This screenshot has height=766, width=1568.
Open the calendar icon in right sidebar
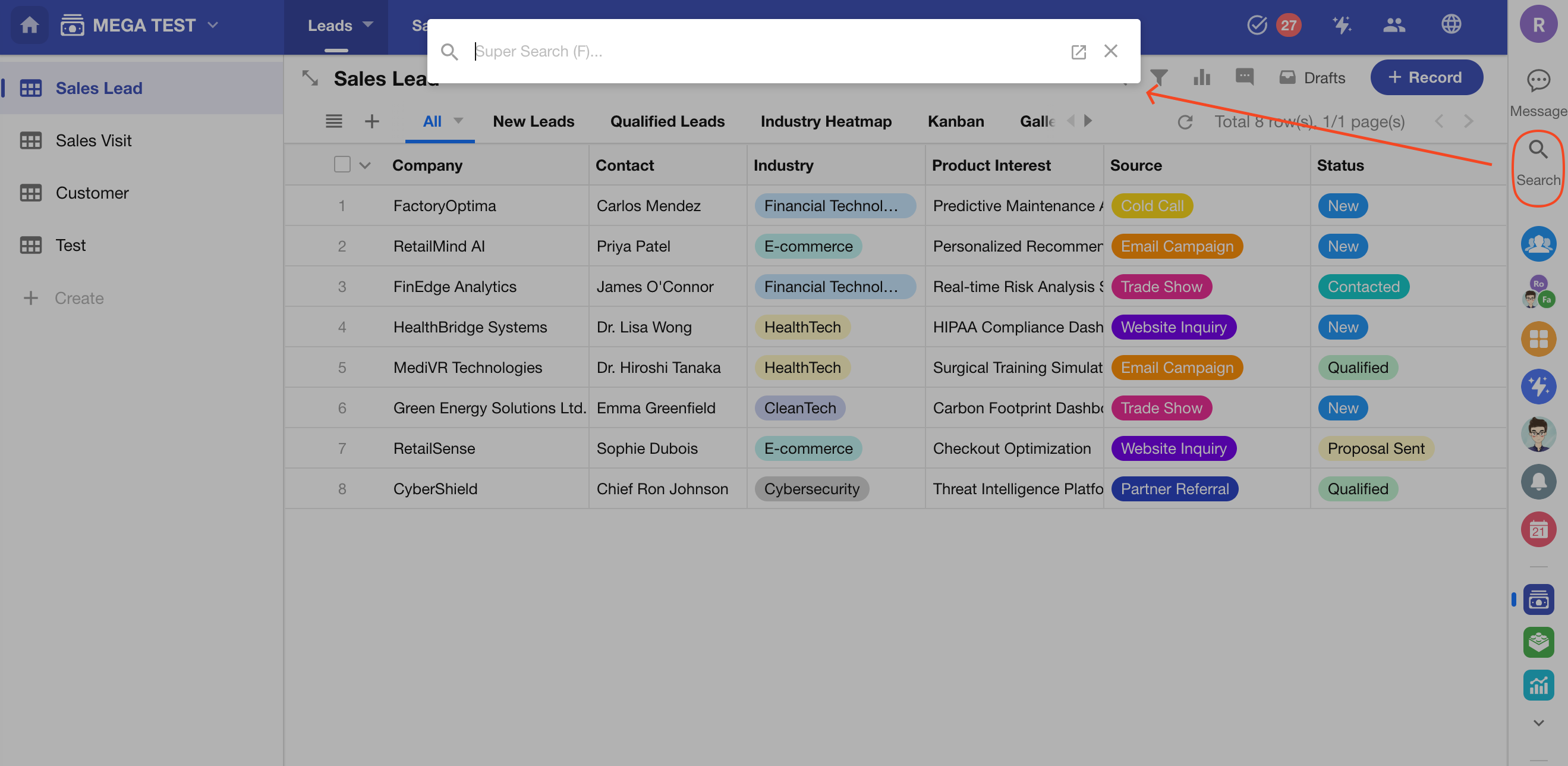coord(1538,529)
